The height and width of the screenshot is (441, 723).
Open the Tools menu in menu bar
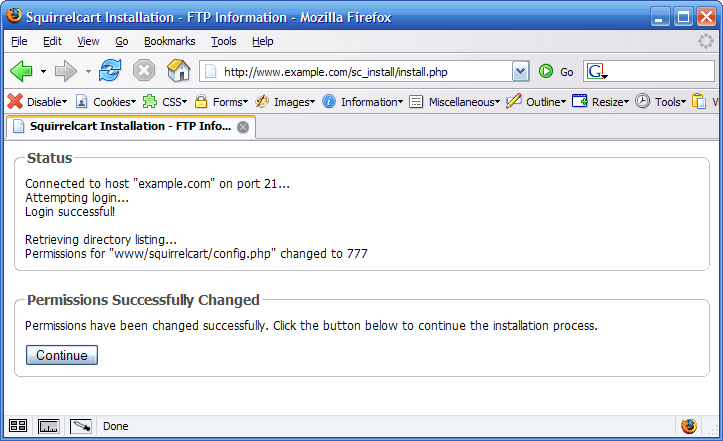pos(224,41)
